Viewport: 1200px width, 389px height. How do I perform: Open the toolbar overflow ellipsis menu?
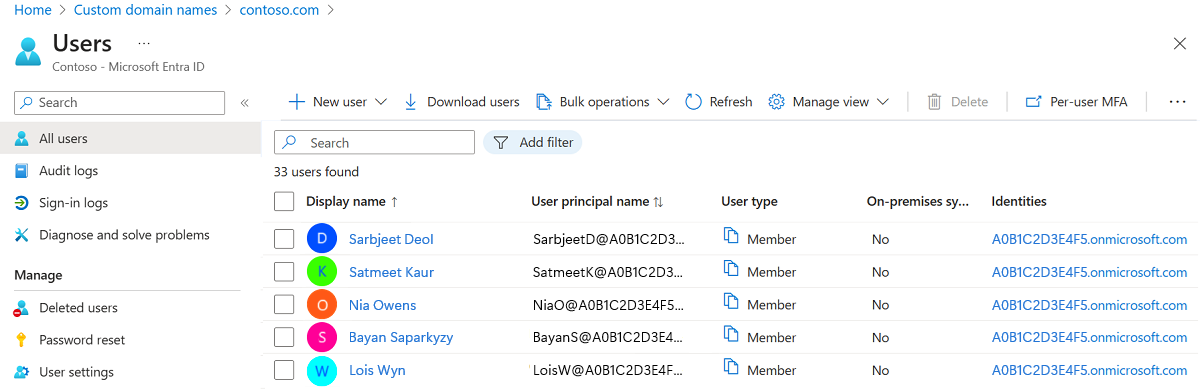1177,102
